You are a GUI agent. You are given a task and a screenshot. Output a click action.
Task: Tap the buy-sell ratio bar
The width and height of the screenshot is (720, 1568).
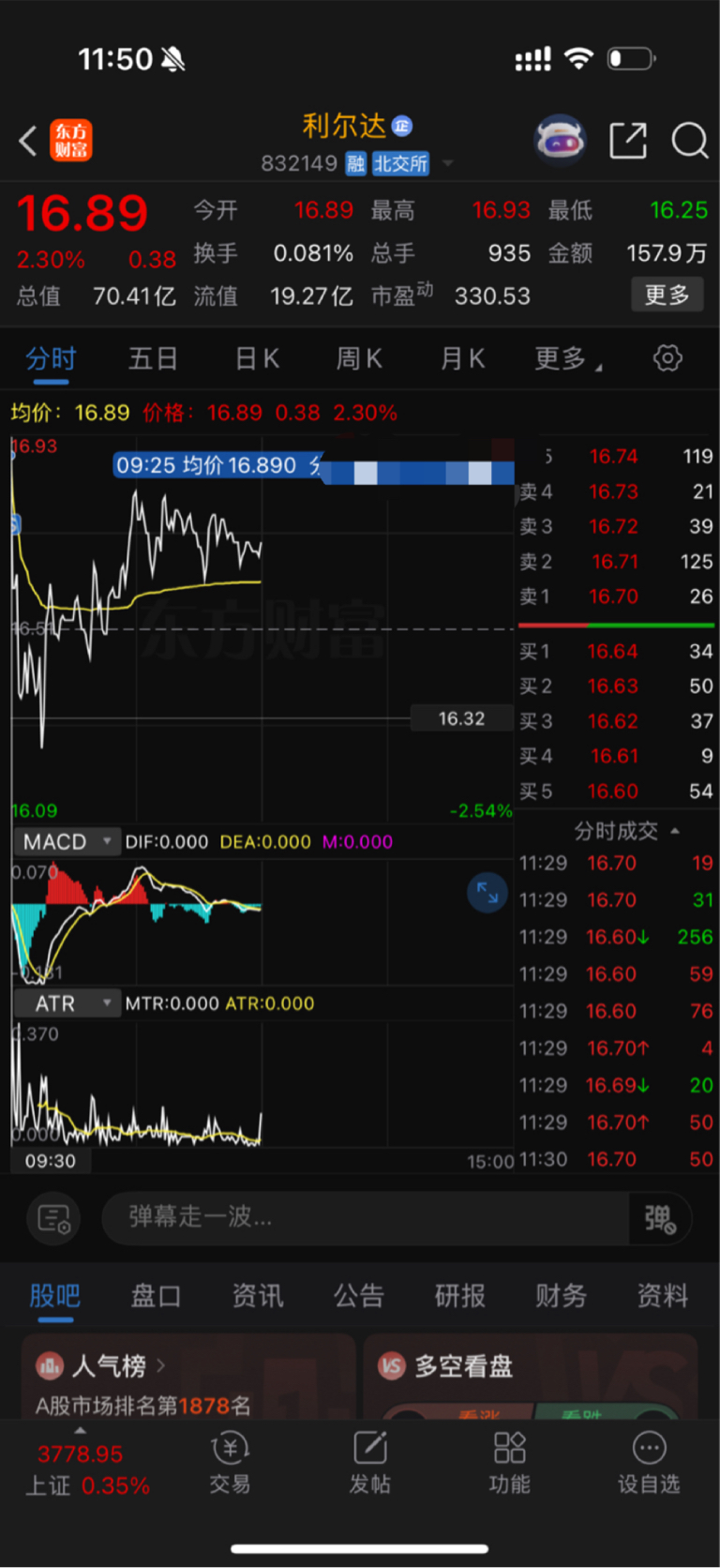(x=616, y=625)
